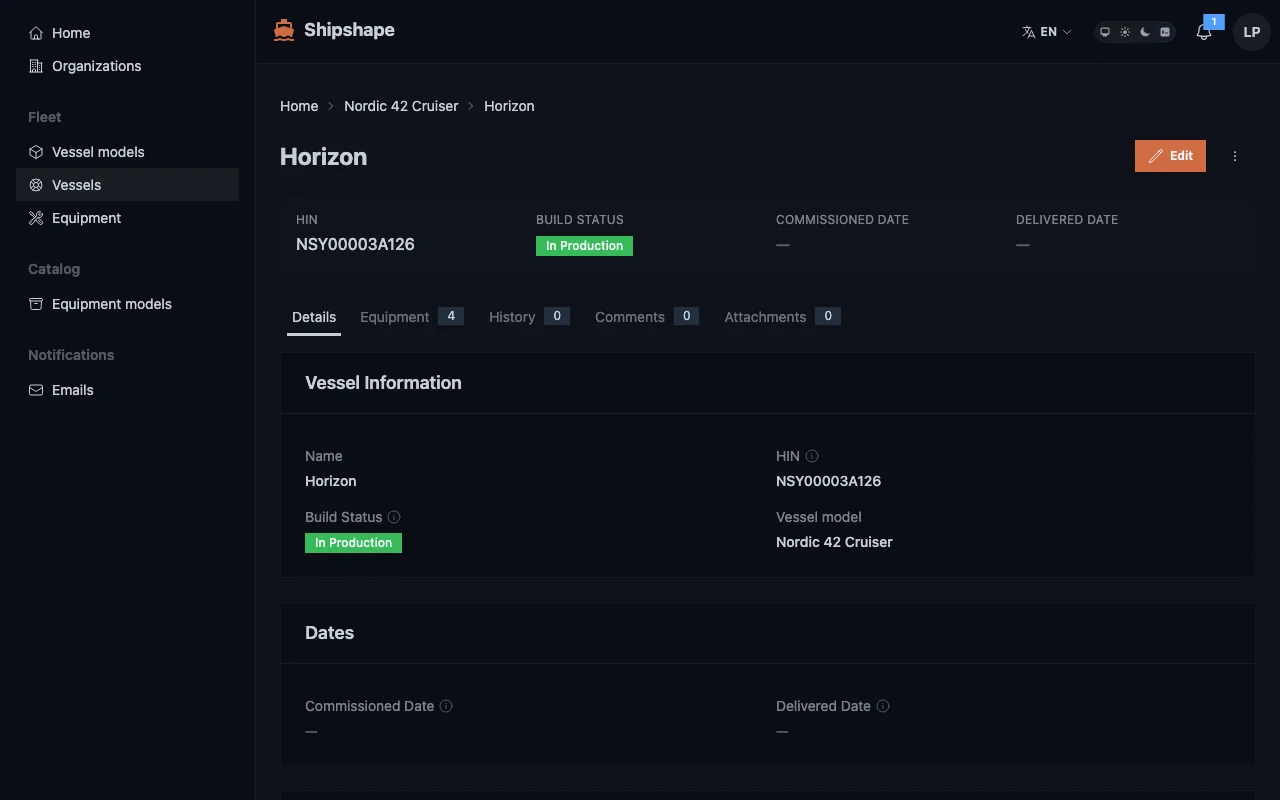1280x800 pixels.
Task: Click the Vessels sidebar icon
Action: click(36, 185)
